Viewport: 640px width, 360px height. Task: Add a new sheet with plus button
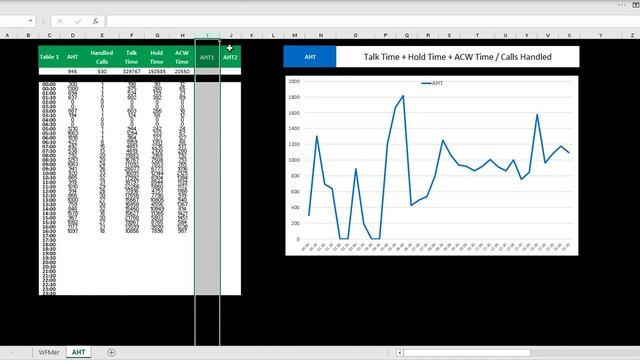pos(111,352)
